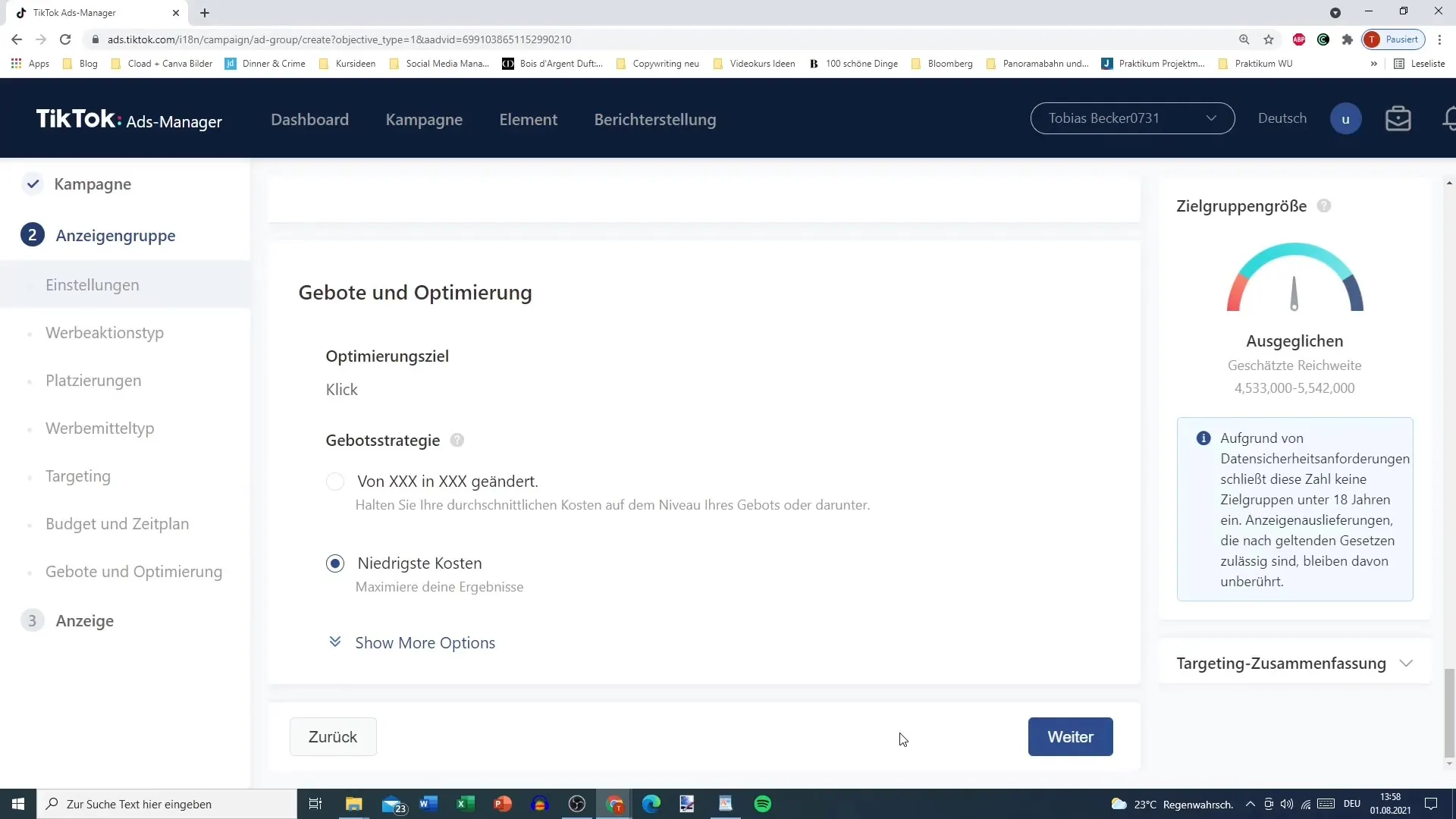Viewport: 1456px width, 819px height.
Task: Click the Targeting section in left sidebar
Action: pos(78,476)
